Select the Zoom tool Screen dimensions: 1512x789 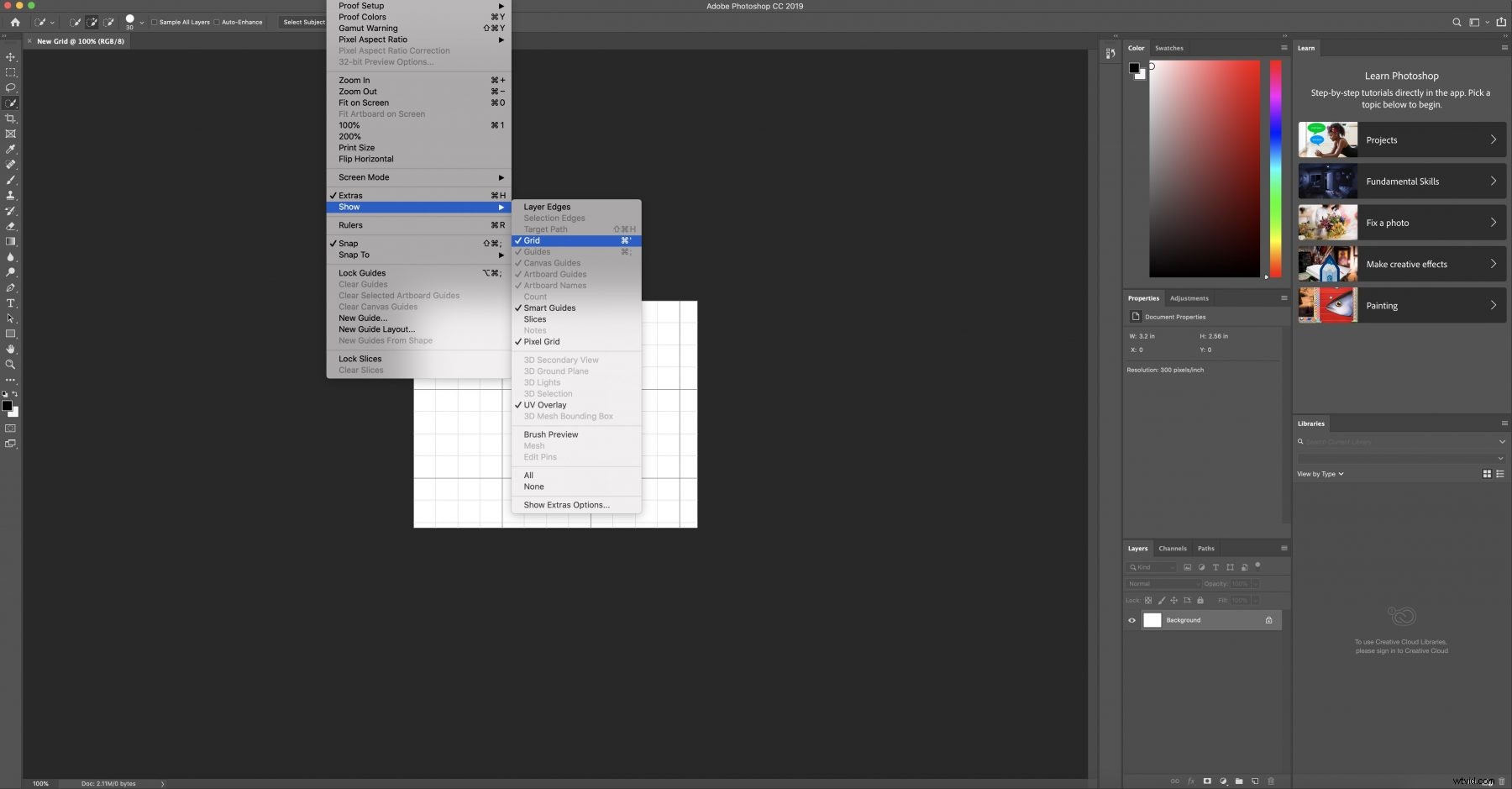11,365
